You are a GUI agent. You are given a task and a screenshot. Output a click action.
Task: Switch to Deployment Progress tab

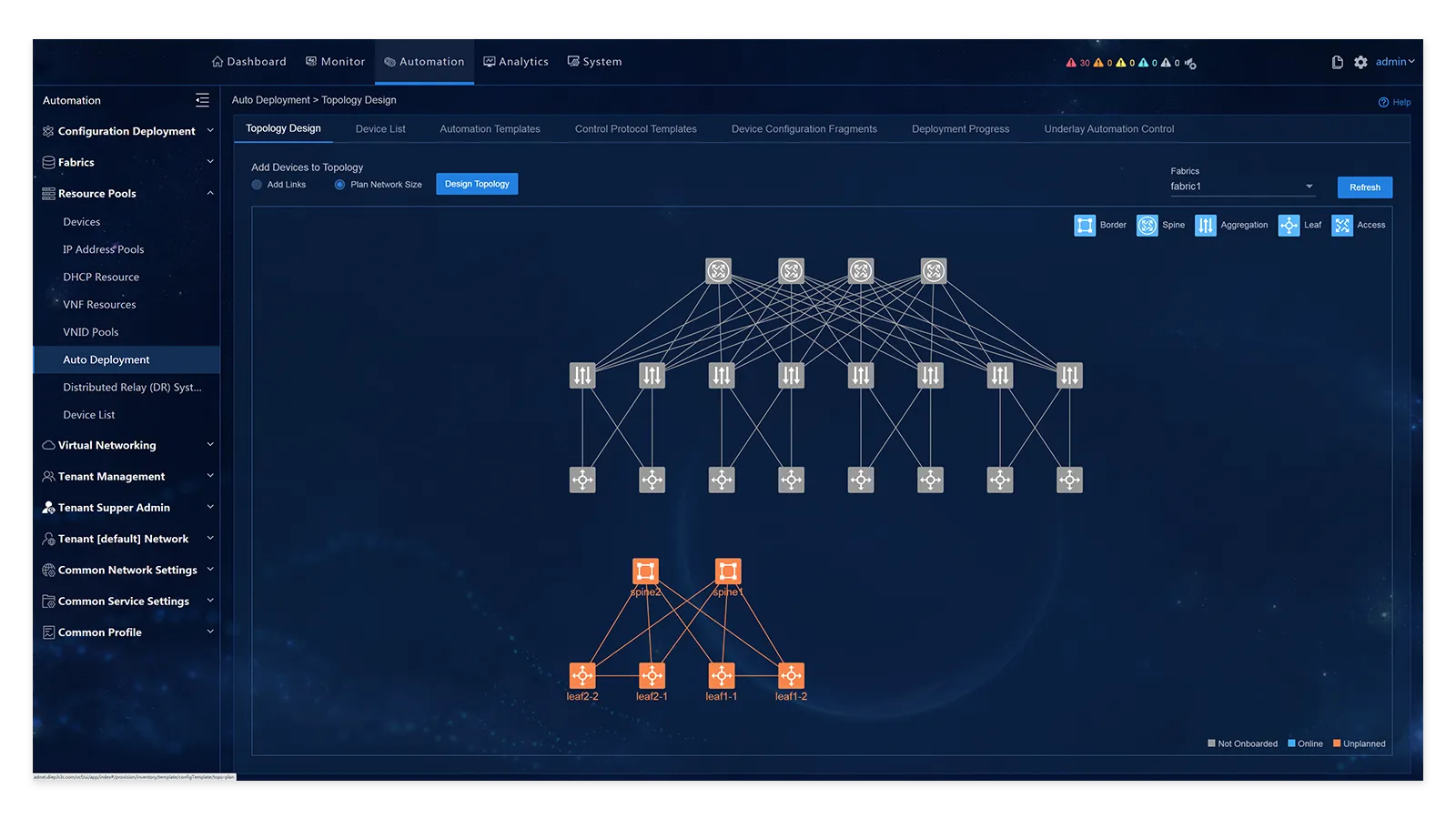click(960, 129)
